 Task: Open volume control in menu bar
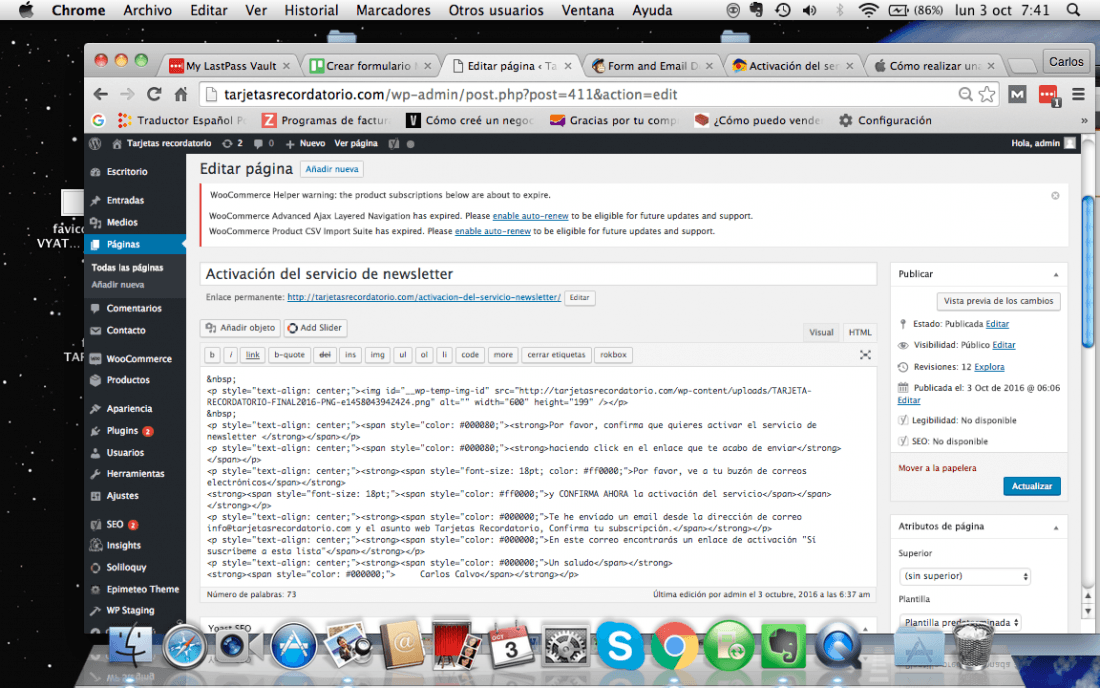[809, 10]
